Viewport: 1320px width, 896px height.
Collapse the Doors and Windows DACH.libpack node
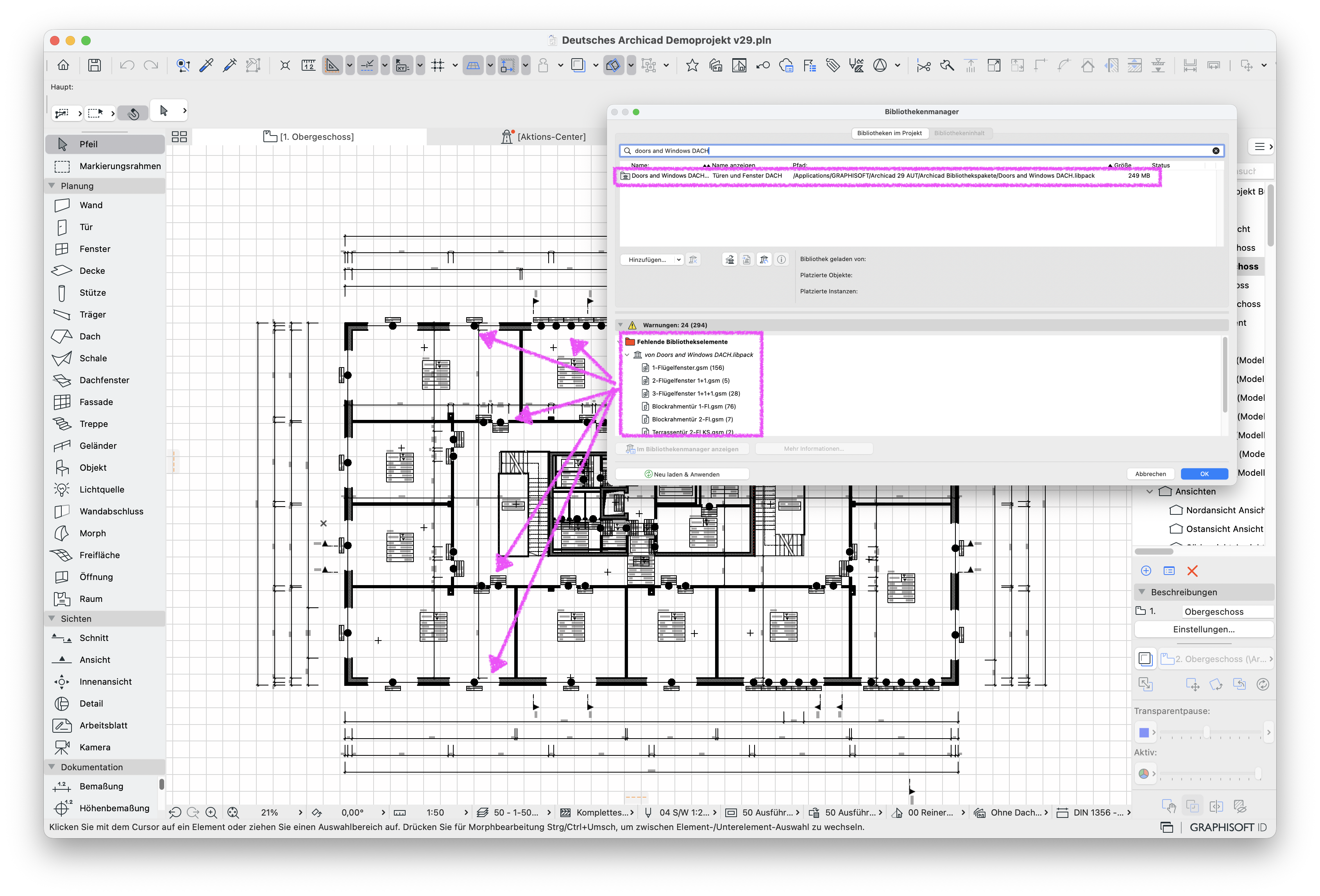tap(628, 355)
